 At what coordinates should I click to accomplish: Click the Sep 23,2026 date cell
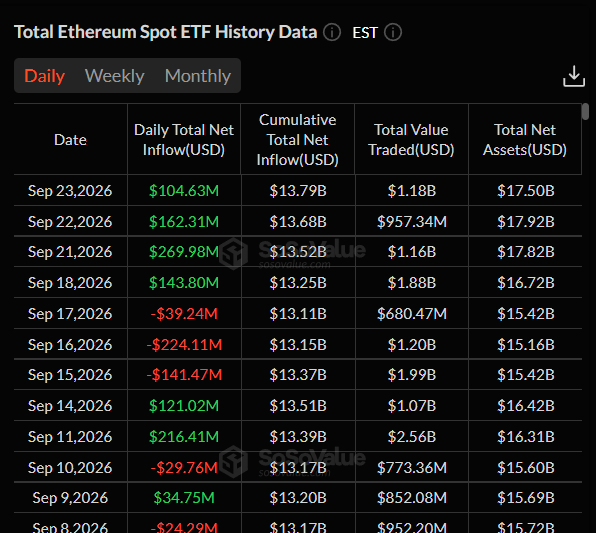70,190
